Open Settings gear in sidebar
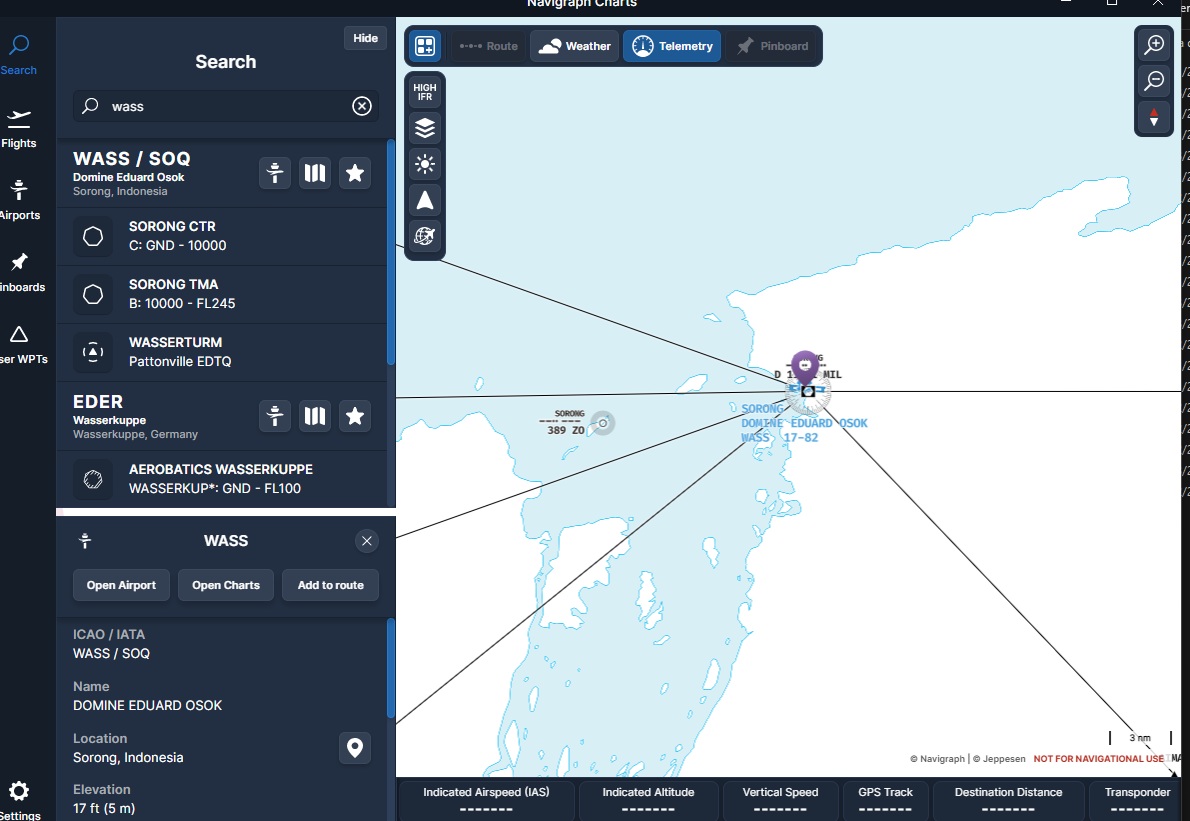1190x821 pixels. click(x=19, y=800)
